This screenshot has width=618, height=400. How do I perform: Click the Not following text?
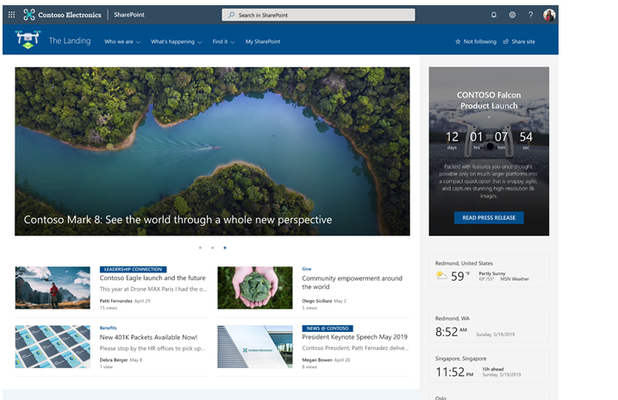click(x=480, y=41)
